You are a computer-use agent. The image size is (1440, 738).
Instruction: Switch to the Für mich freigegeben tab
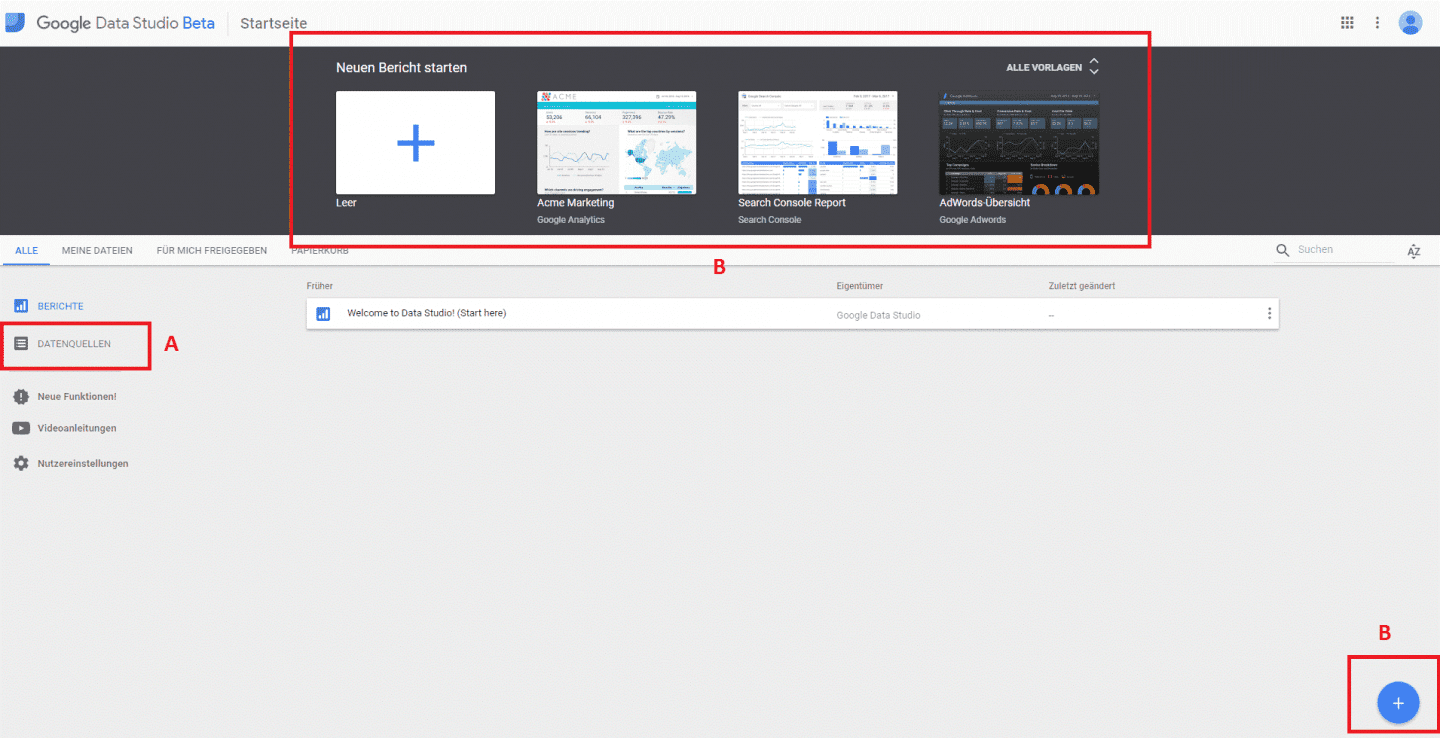211,251
